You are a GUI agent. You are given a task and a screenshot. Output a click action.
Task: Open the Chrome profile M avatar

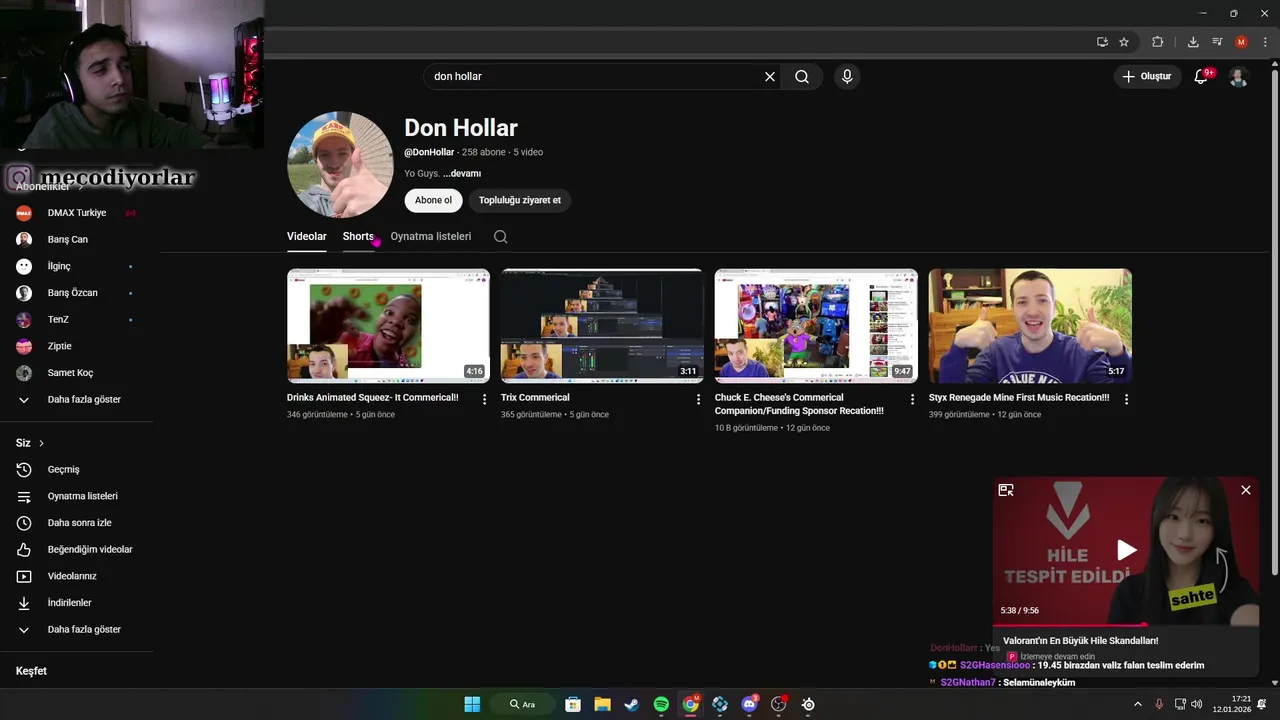[1241, 42]
